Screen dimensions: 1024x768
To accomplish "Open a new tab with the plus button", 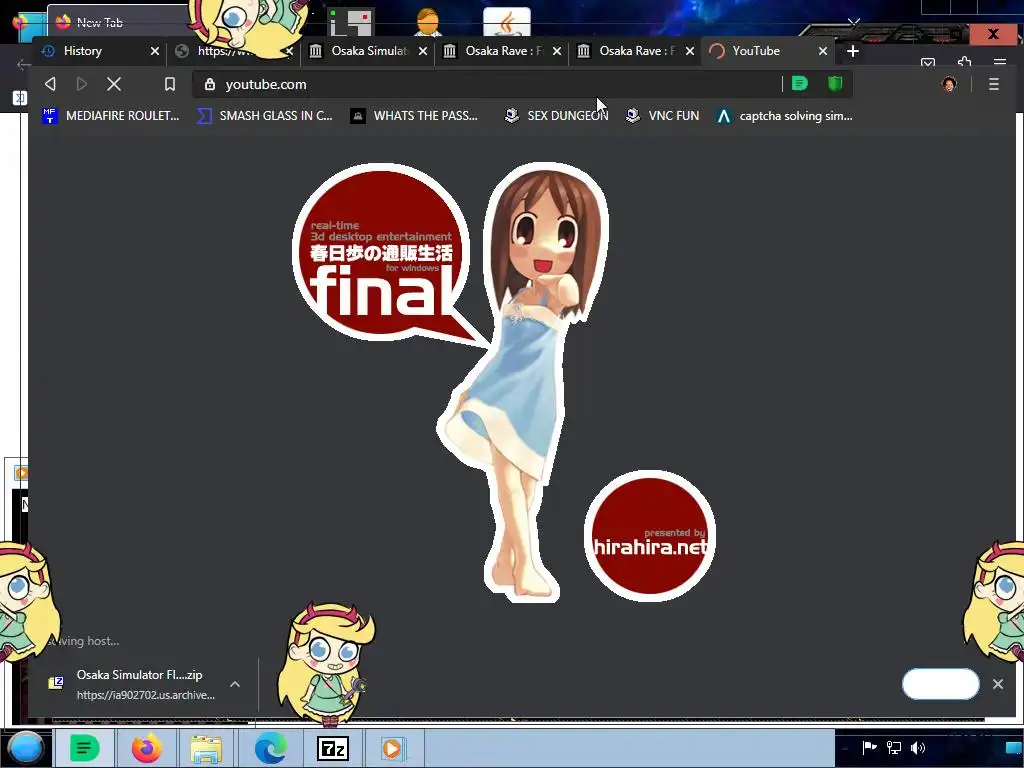I will pos(852,51).
